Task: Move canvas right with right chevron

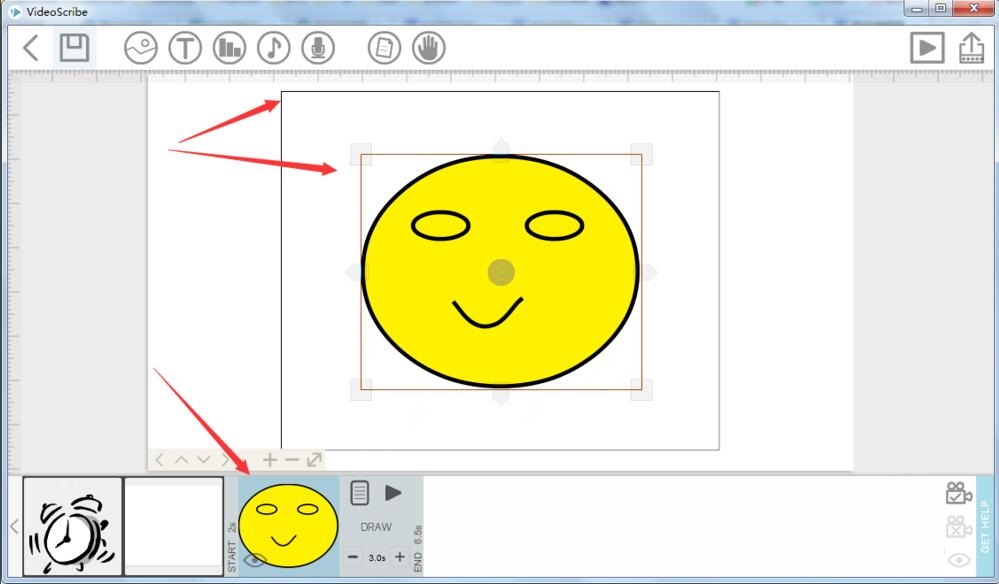Action: 225,459
